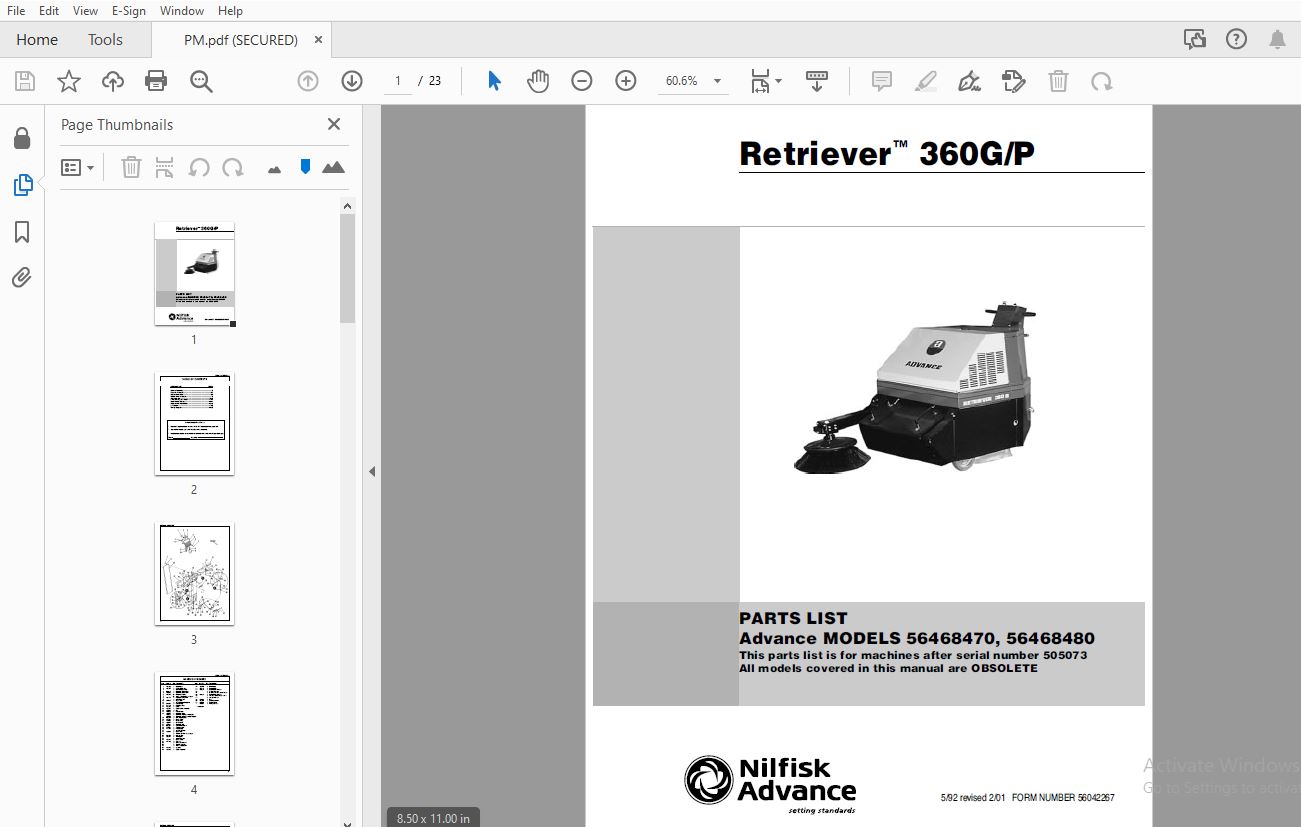1301x827 pixels.
Task: Click the thumbnails panel vertical scrollbar thumb
Action: pyautogui.click(x=347, y=268)
